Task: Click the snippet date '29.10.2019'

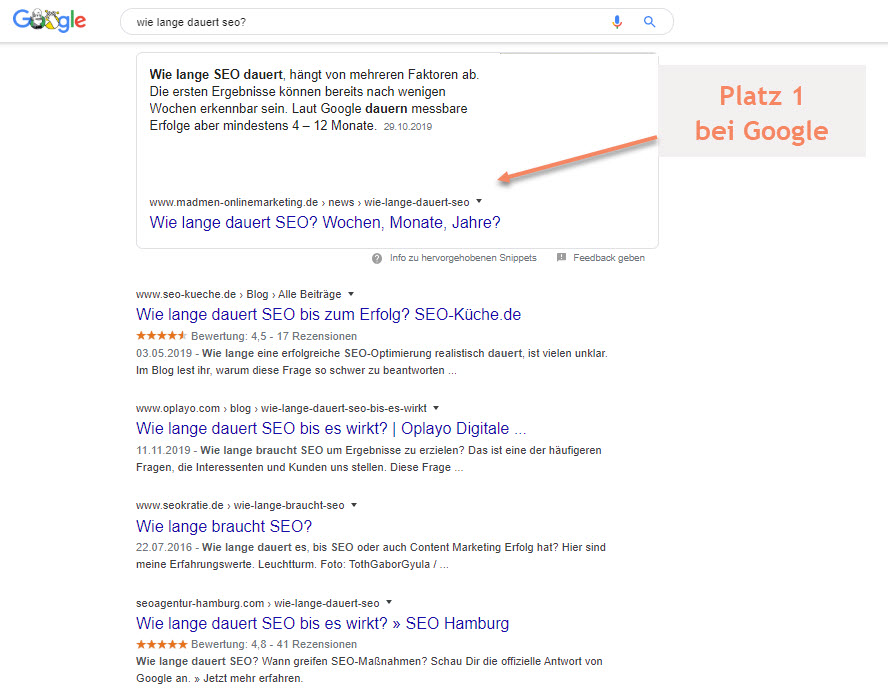Action: [408, 127]
